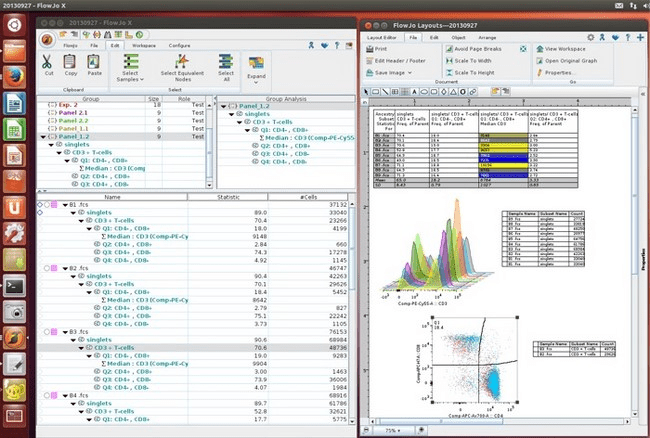Click the Print icon in Layouts window
Screen dimensions: 650x438
coord(368,48)
